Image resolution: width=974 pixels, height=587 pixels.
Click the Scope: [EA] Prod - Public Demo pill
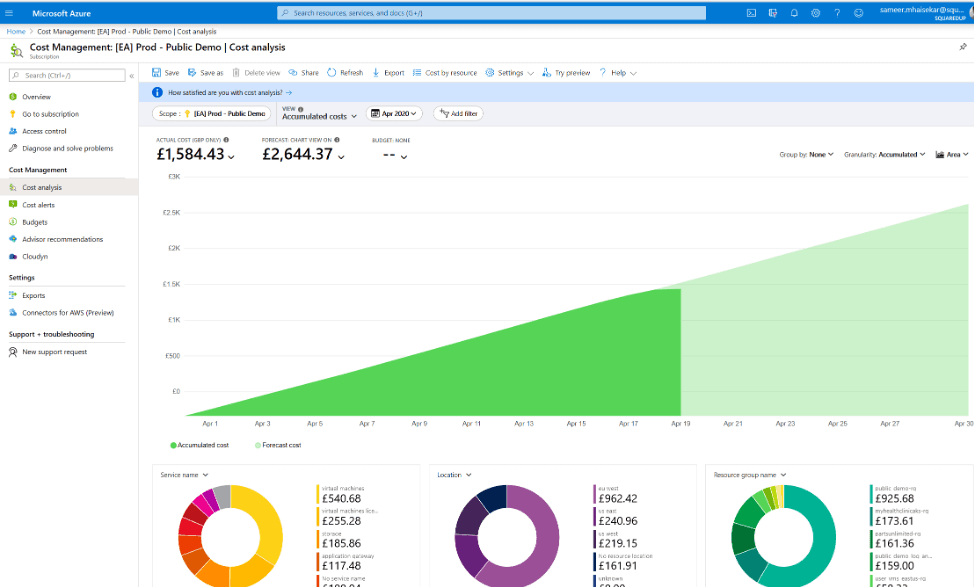[x=212, y=114]
